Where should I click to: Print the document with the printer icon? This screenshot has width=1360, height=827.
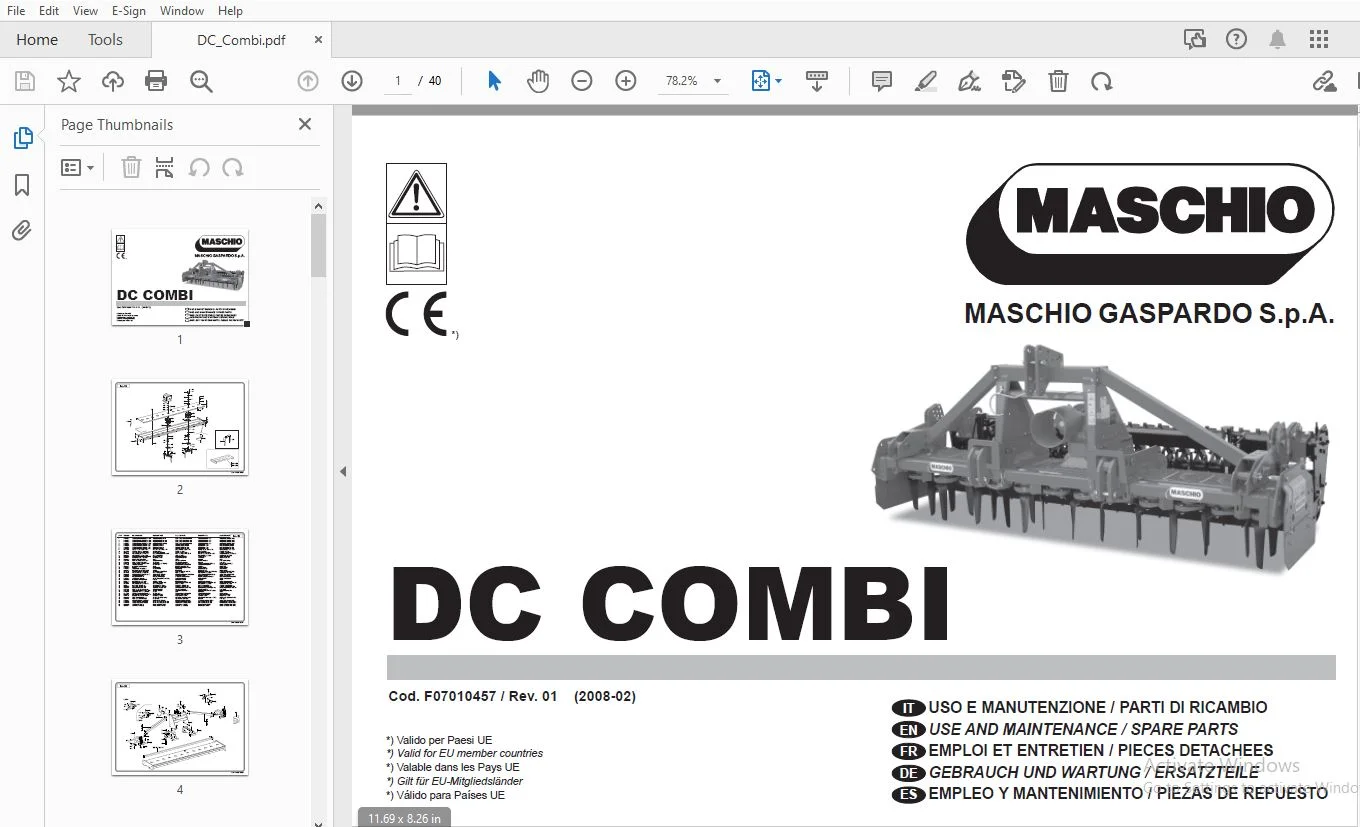click(x=156, y=81)
